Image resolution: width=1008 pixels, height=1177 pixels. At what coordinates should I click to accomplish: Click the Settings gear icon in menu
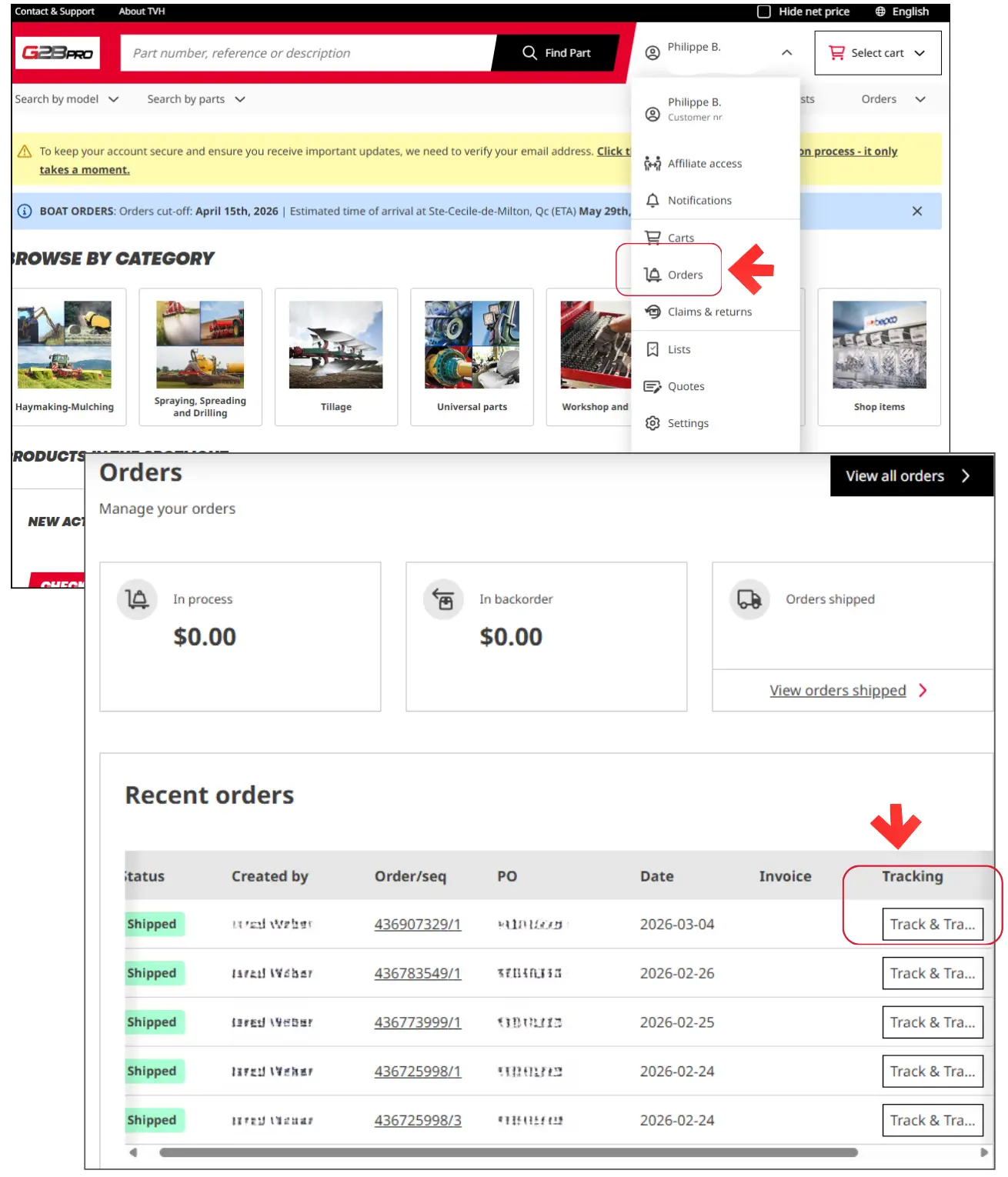pos(653,423)
